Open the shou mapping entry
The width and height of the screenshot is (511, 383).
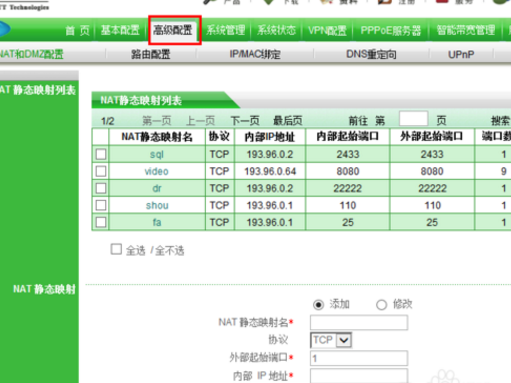point(157,205)
